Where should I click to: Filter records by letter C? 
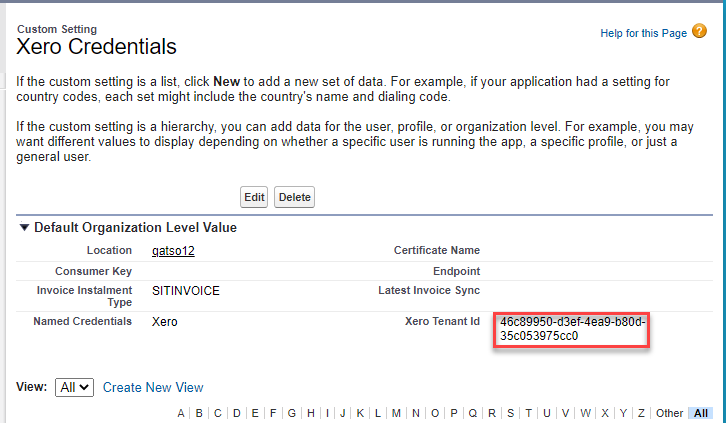point(218,413)
